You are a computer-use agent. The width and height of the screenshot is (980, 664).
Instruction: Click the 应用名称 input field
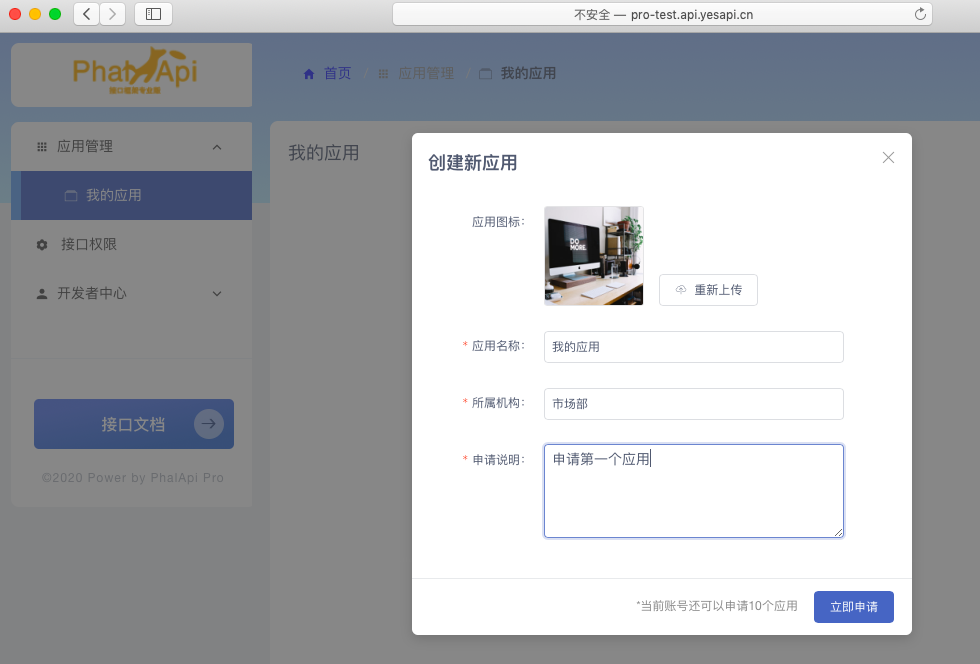(x=693, y=347)
